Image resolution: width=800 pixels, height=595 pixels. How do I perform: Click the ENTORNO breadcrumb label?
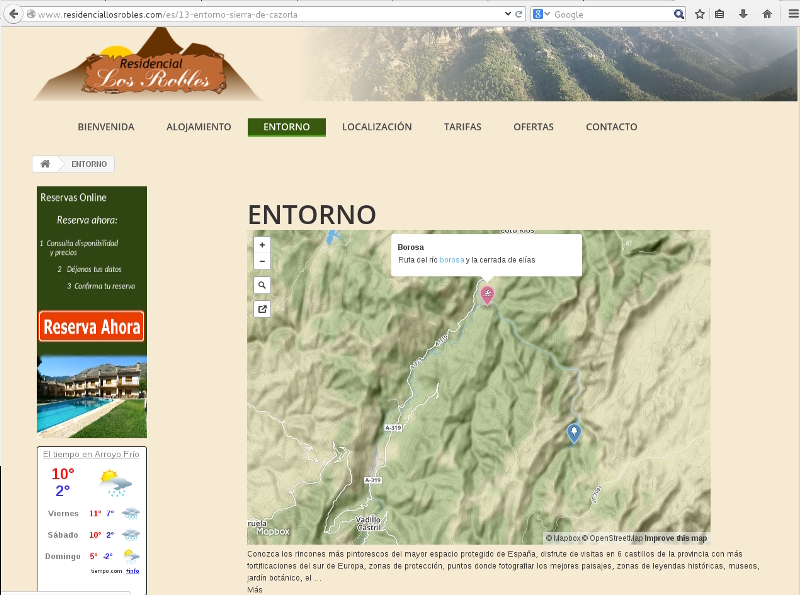pos(89,164)
